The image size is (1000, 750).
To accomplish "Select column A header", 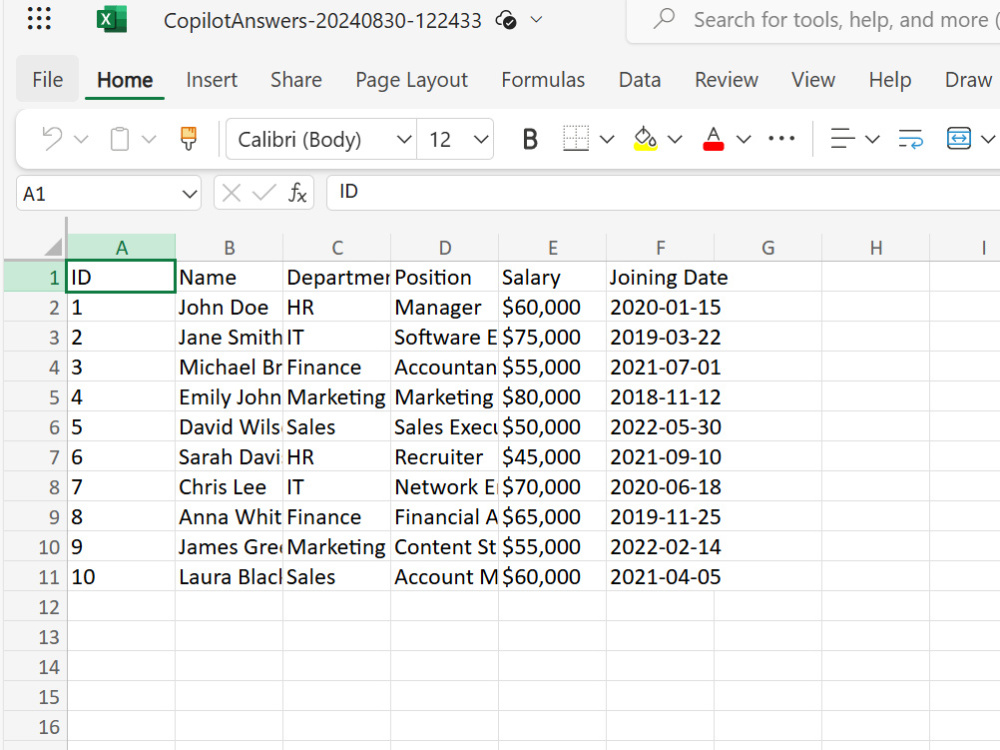I will [121, 247].
